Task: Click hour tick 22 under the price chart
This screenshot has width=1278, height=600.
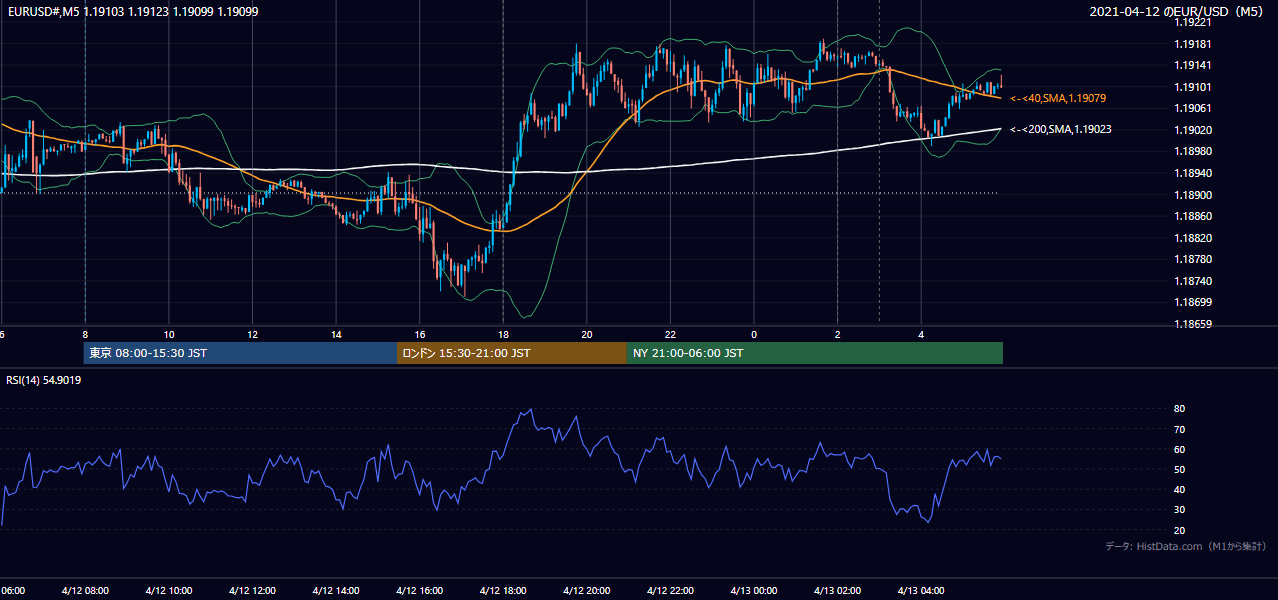Action: [x=671, y=334]
